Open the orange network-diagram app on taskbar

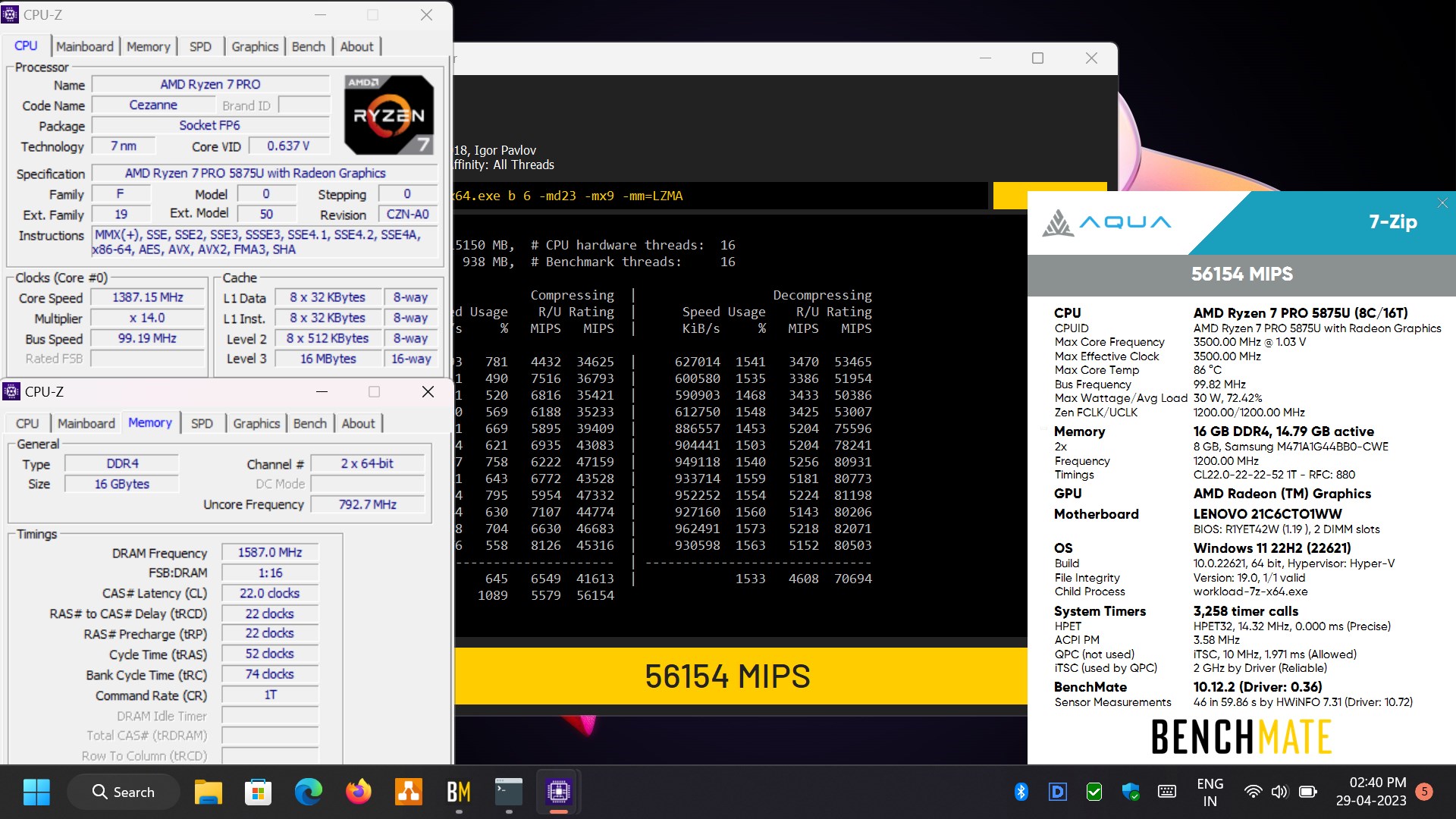(x=409, y=792)
